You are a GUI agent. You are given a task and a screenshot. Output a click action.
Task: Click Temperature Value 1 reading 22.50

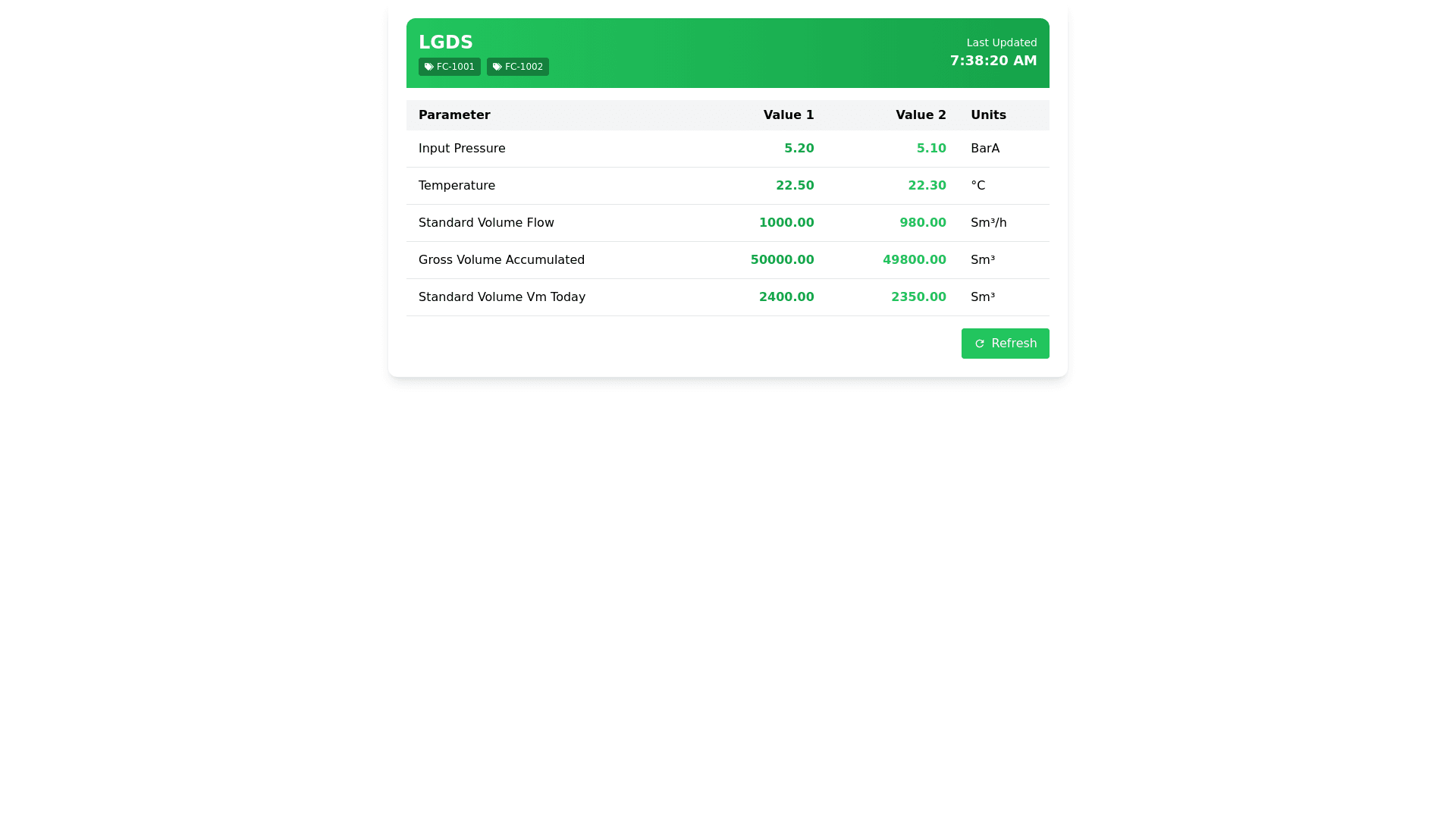pyautogui.click(x=794, y=186)
